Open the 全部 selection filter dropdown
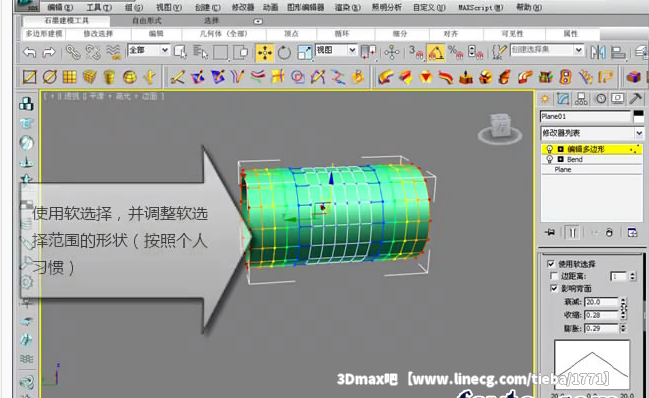Image resolution: width=649 pixels, height=398 pixels. coord(149,50)
